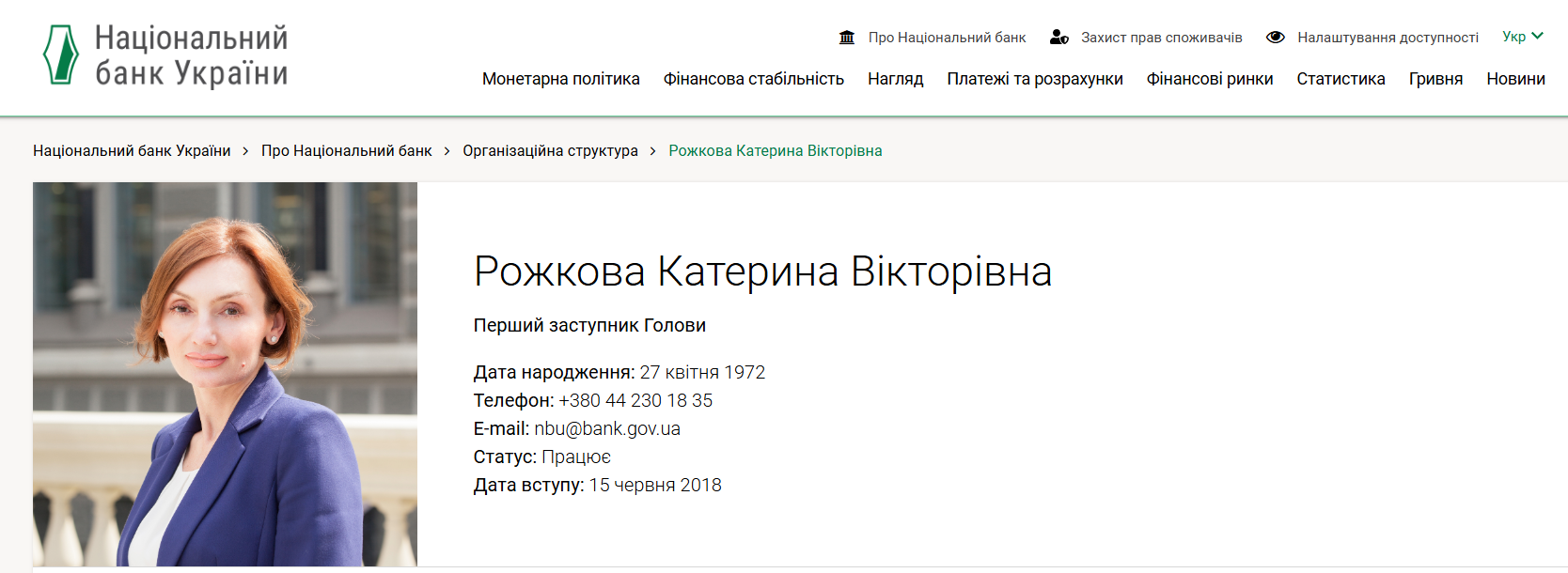
Task: Select the Нагляд menu item
Action: [x=895, y=79]
